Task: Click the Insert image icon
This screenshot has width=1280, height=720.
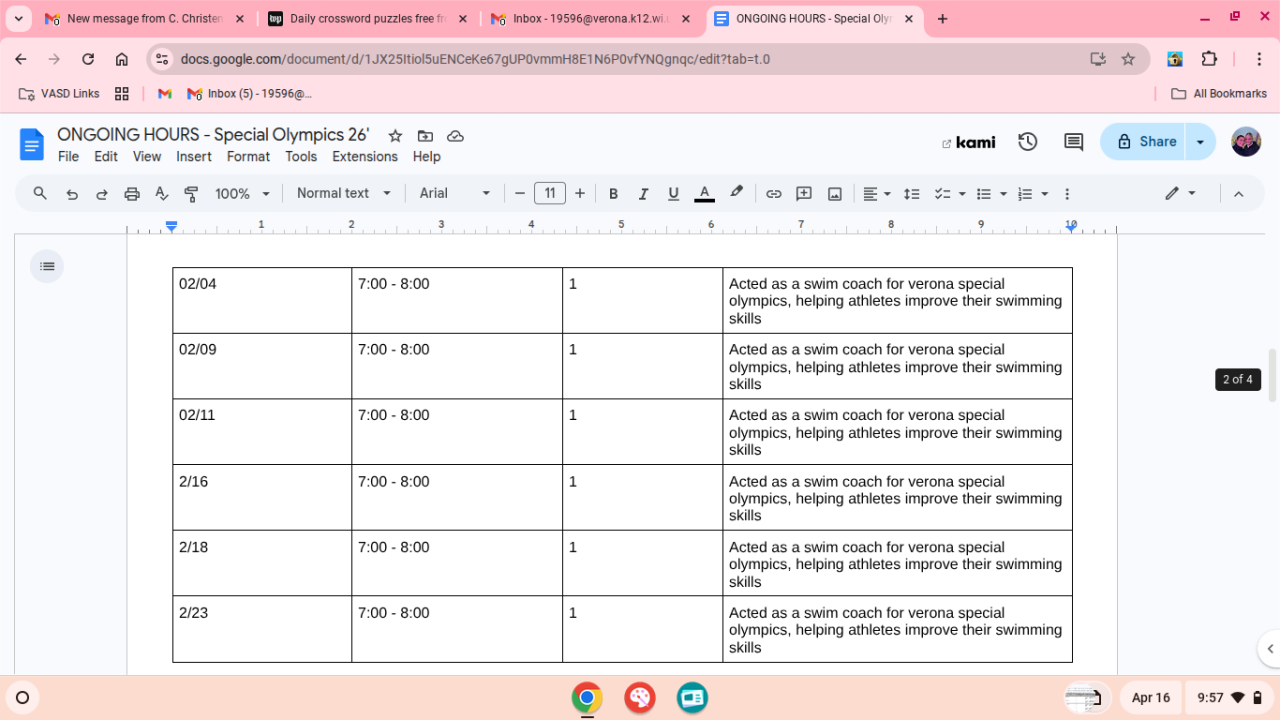Action: [834, 194]
